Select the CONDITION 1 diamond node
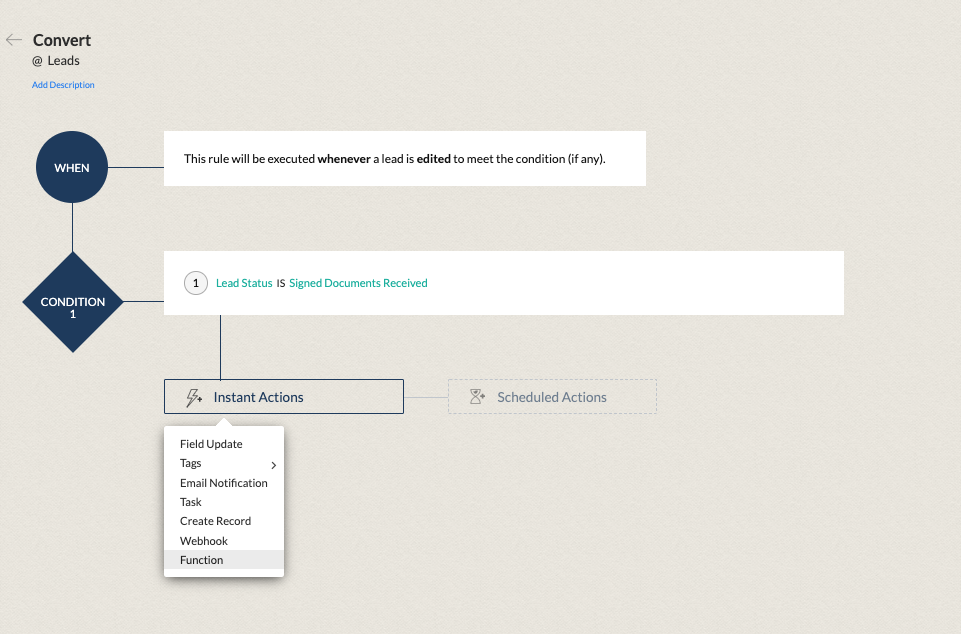961x634 pixels. point(72,301)
